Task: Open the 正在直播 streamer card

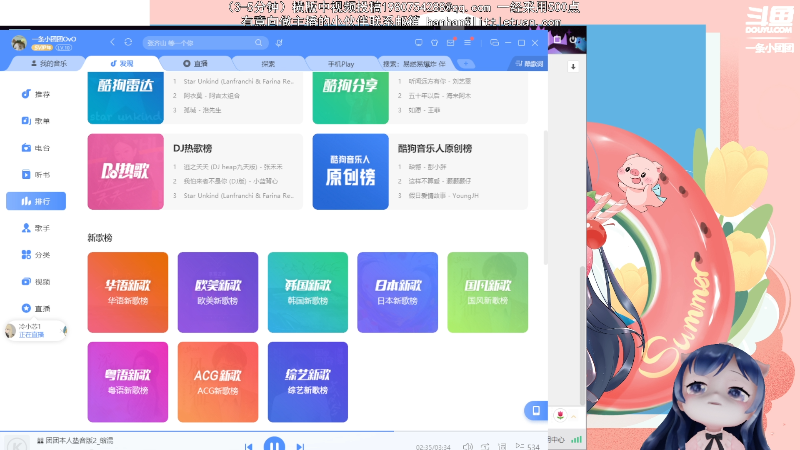Action: pyautogui.click(x=36, y=331)
